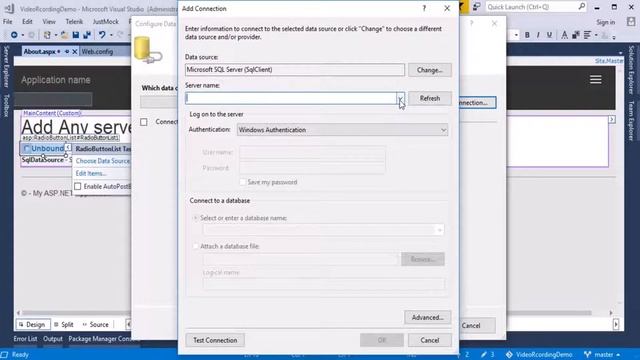Click the Unbound radio button in designer

[27, 149]
